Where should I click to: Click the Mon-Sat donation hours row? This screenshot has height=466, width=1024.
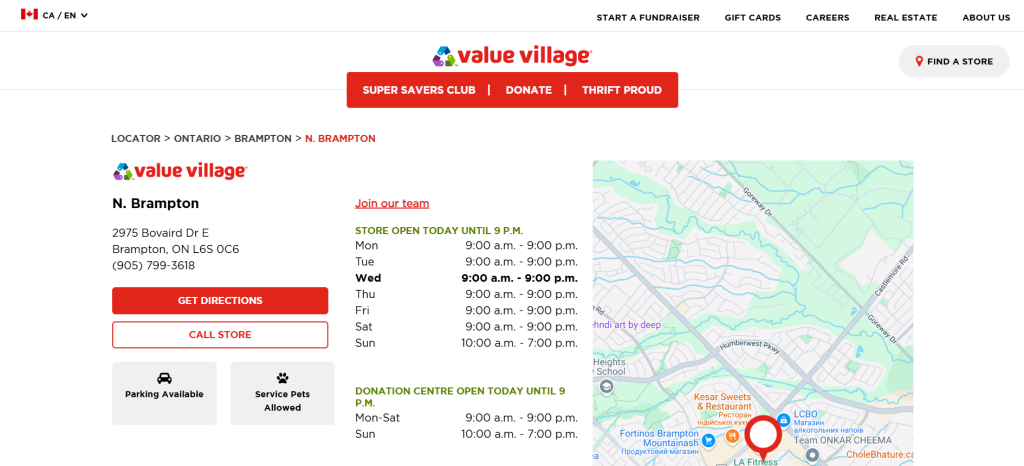click(466, 418)
